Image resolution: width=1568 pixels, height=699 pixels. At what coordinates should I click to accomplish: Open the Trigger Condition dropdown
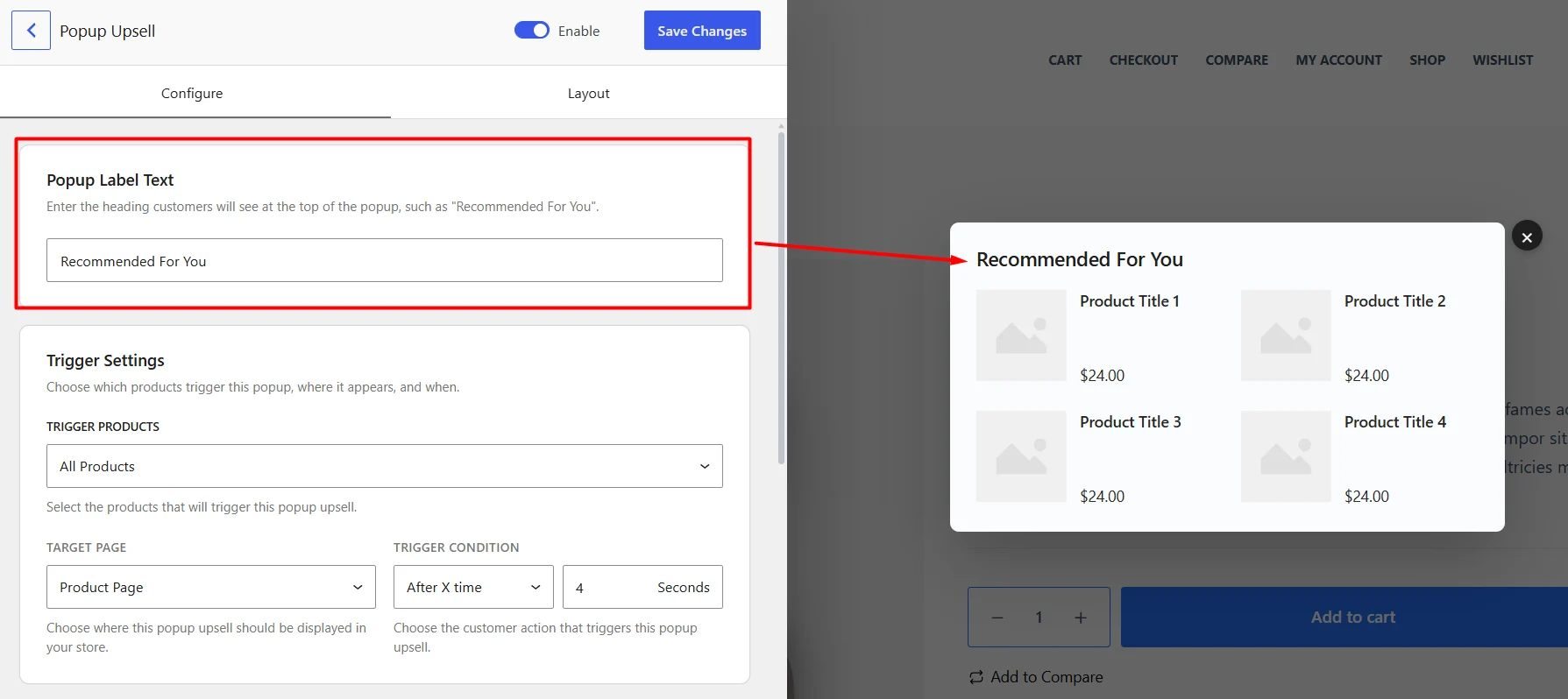click(473, 587)
